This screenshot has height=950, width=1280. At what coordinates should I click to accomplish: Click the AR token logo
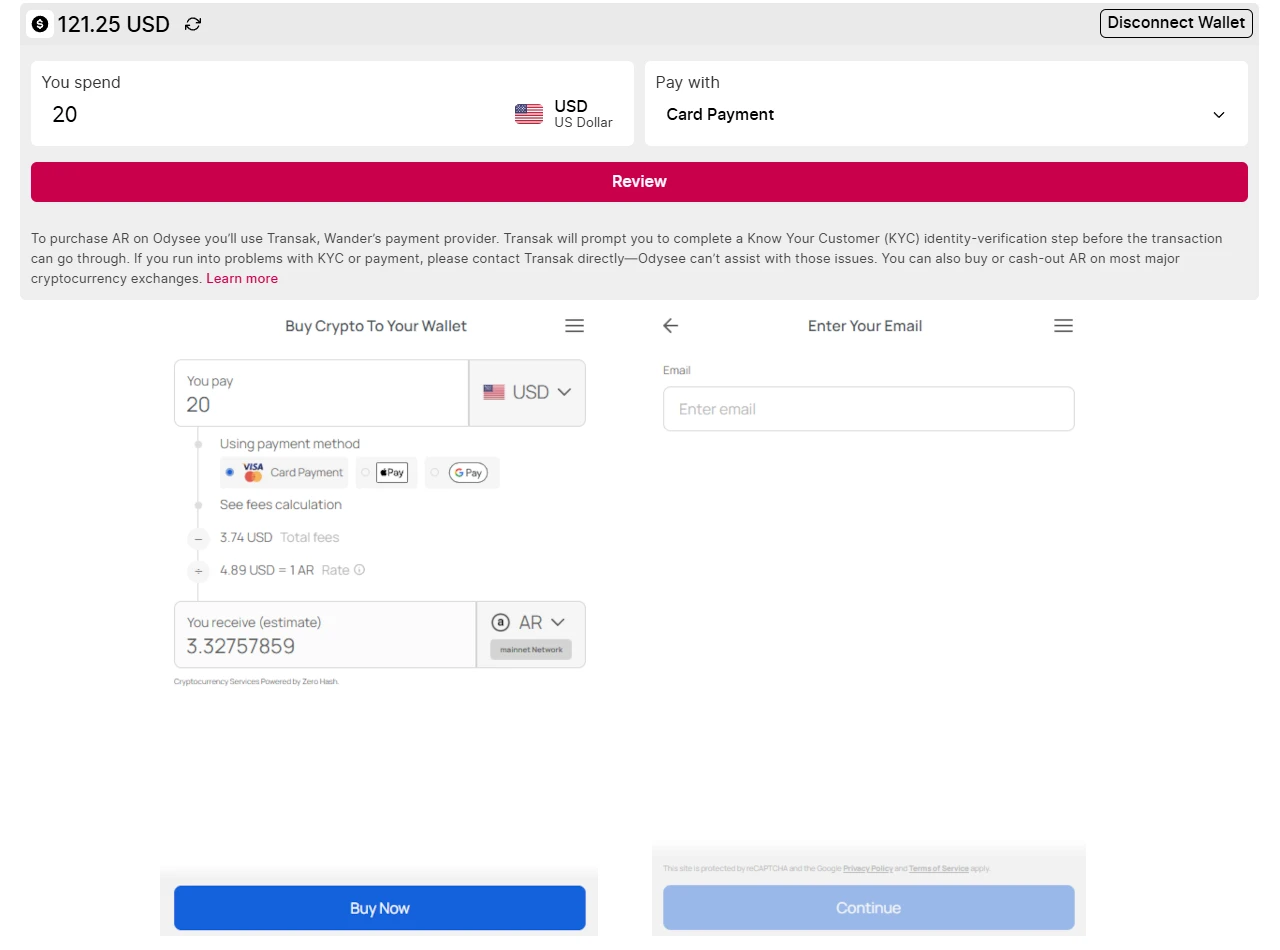[x=501, y=622]
